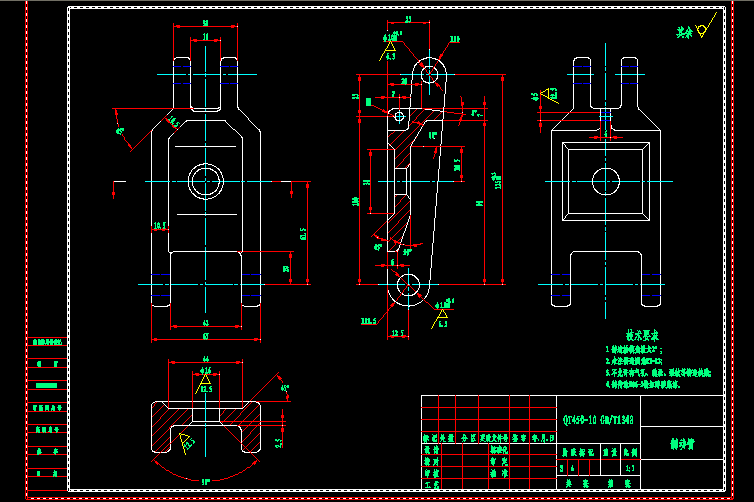Select the 62.5 vertical dimension text
Screen dimensions: 754x502
click(303, 235)
